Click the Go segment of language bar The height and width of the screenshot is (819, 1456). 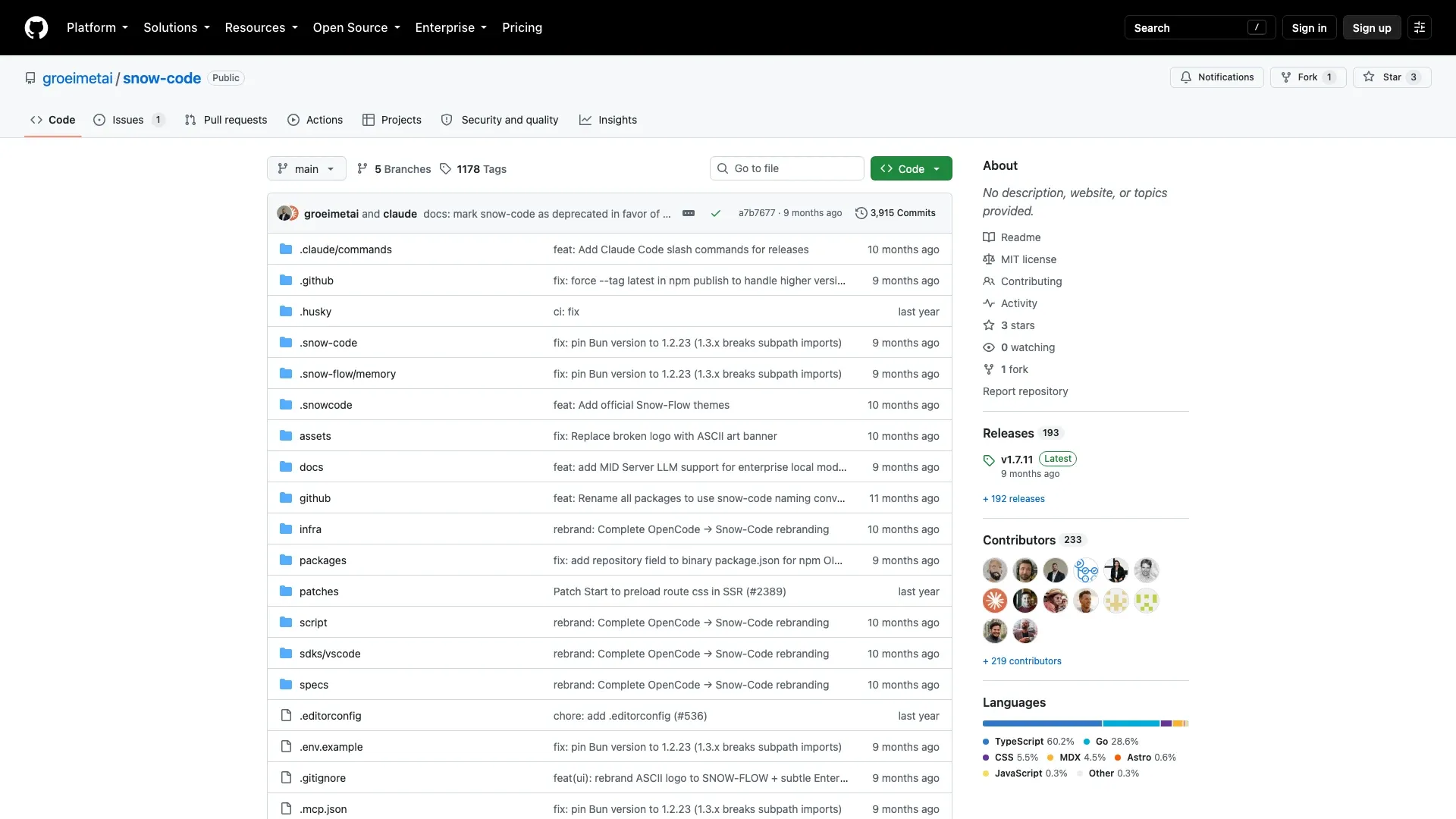click(x=1131, y=723)
